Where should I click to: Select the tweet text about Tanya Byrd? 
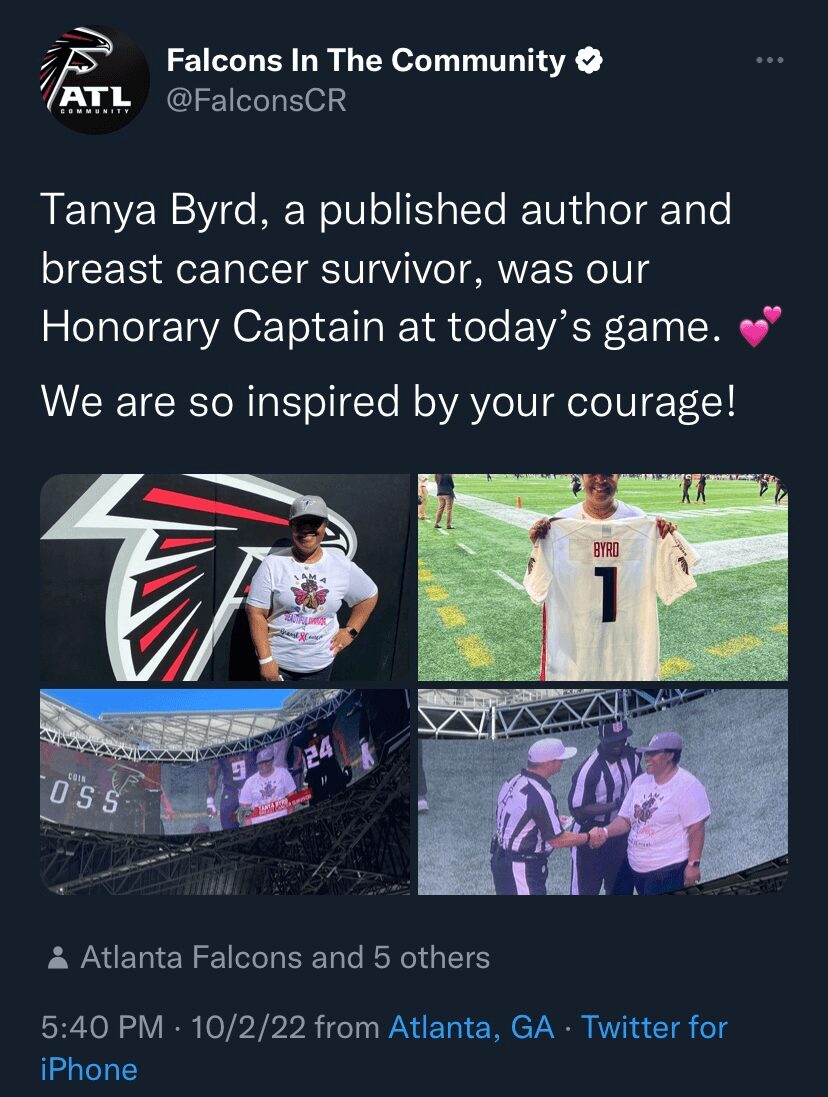click(411, 269)
